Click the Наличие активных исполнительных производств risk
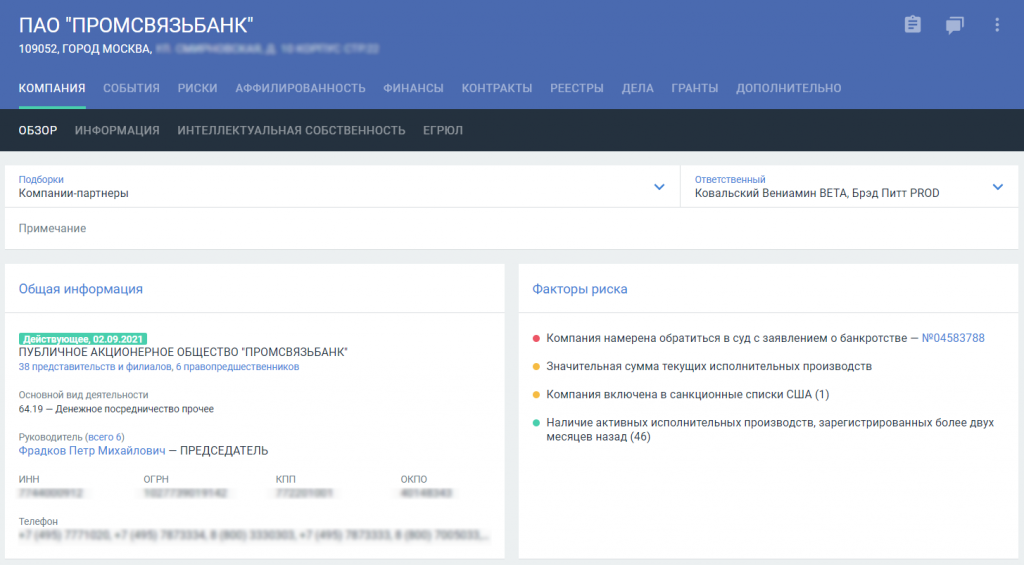Screen dimensions: 1024x565 [770, 430]
